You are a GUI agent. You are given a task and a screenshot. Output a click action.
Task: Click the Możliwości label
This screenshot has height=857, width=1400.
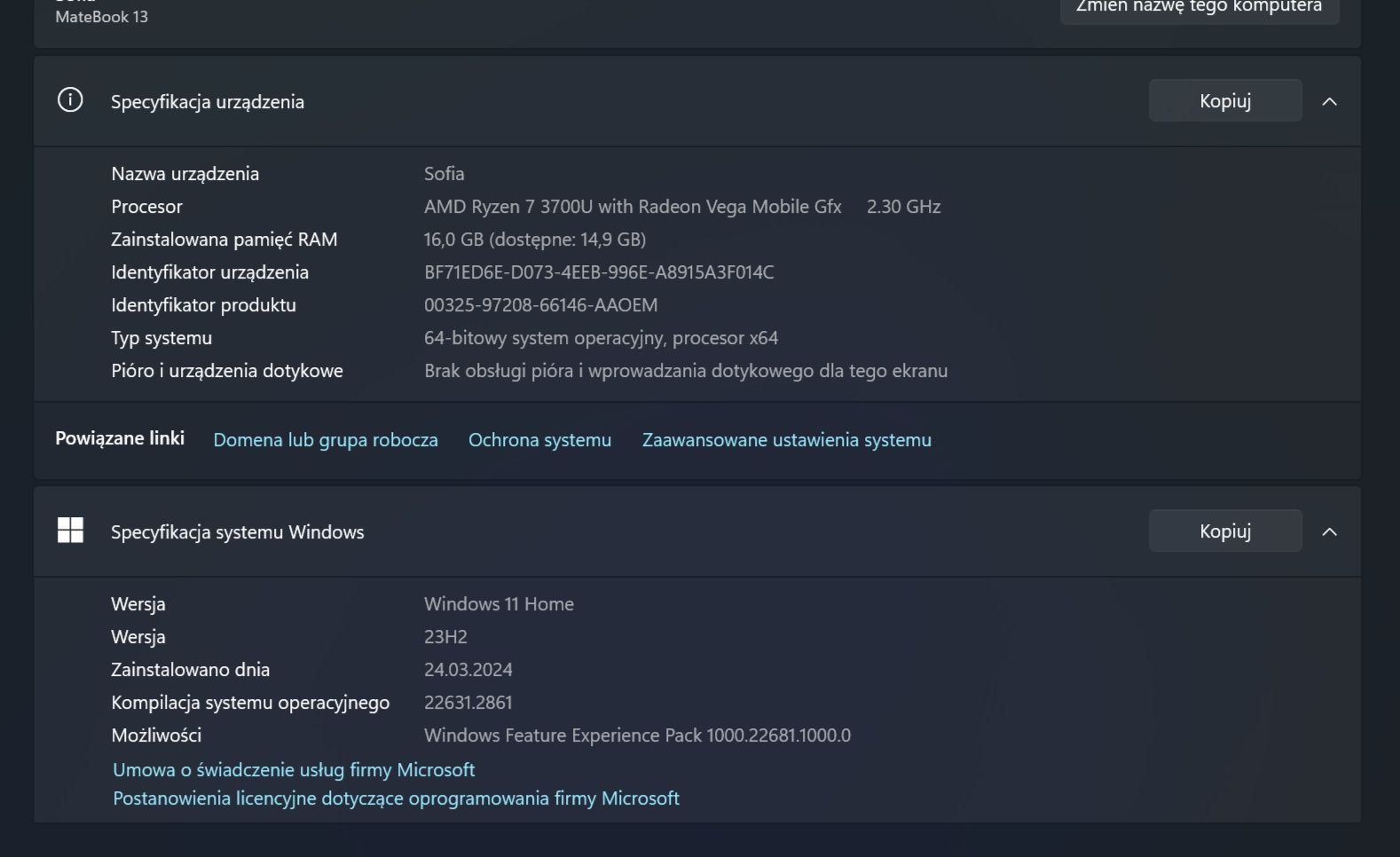pos(156,735)
